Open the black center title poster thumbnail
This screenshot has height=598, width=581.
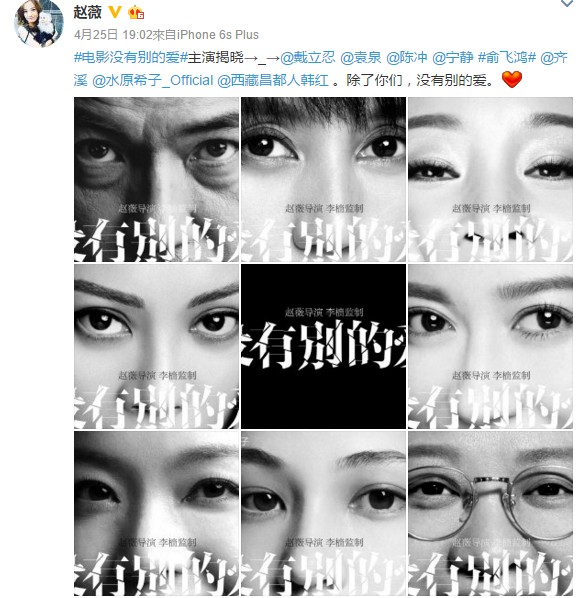coord(323,346)
